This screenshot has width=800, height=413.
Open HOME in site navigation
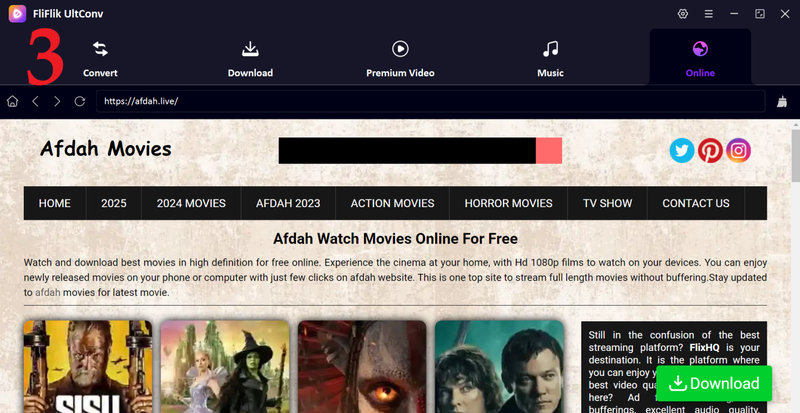[55, 203]
